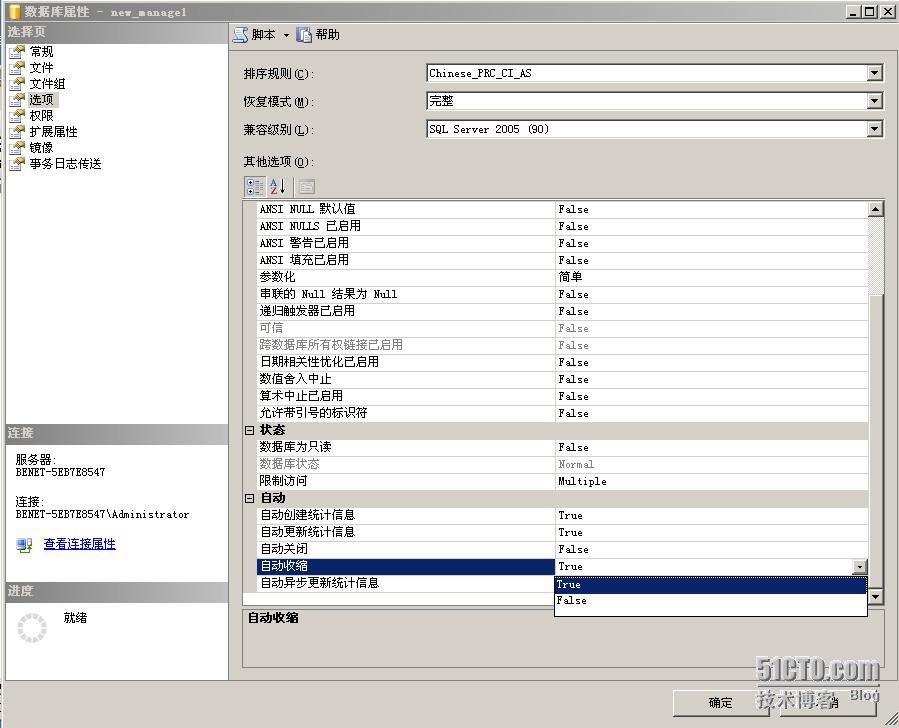Select the 递归触发器已启用 row

coord(562,311)
